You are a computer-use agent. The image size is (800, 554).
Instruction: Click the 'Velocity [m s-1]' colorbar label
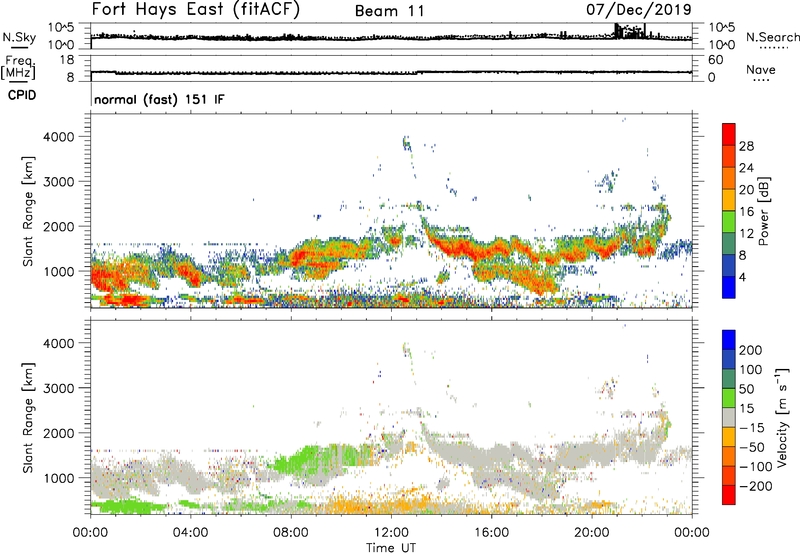coord(782,417)
